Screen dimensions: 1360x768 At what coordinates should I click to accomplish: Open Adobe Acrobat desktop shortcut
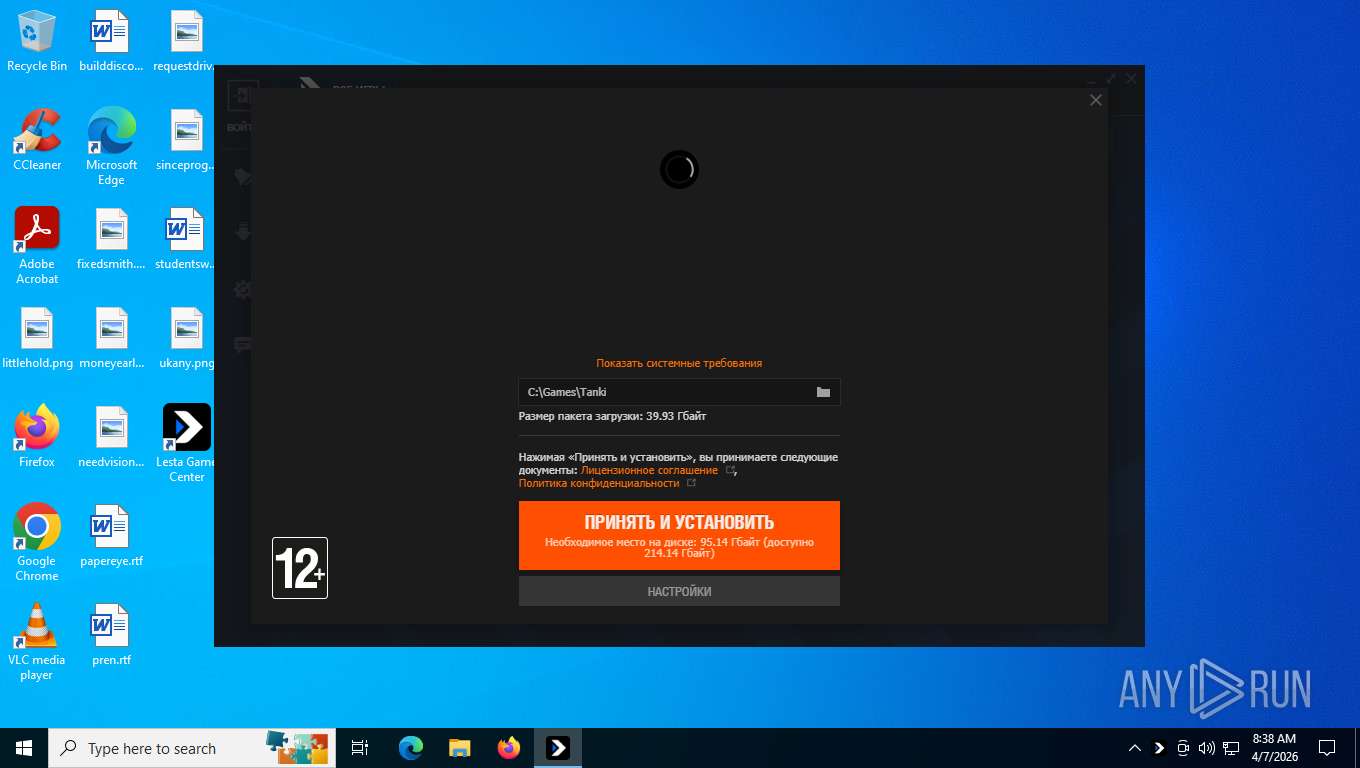37,246
